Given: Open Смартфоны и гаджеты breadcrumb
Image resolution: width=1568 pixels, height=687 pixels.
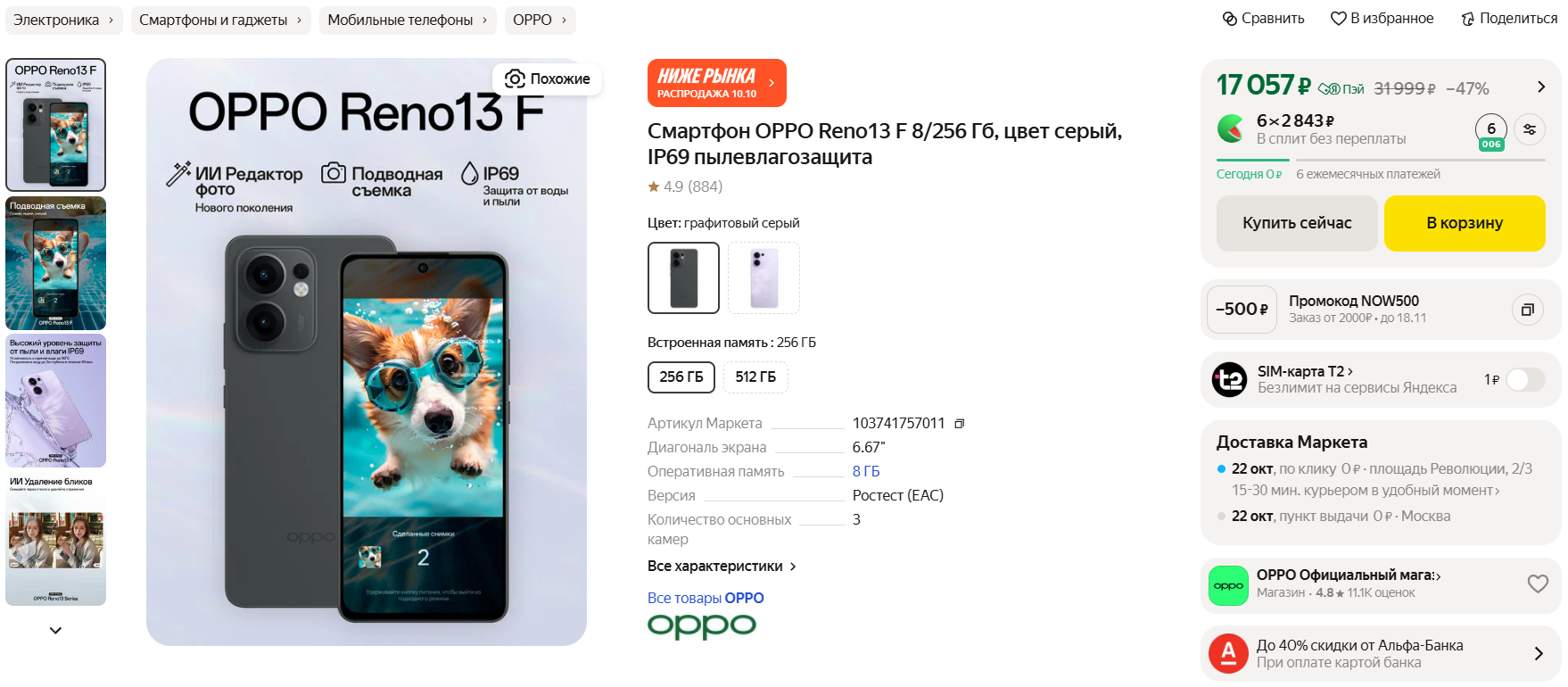Looking at the screenshot, I should pyautogui.click(x=221, y=20).
